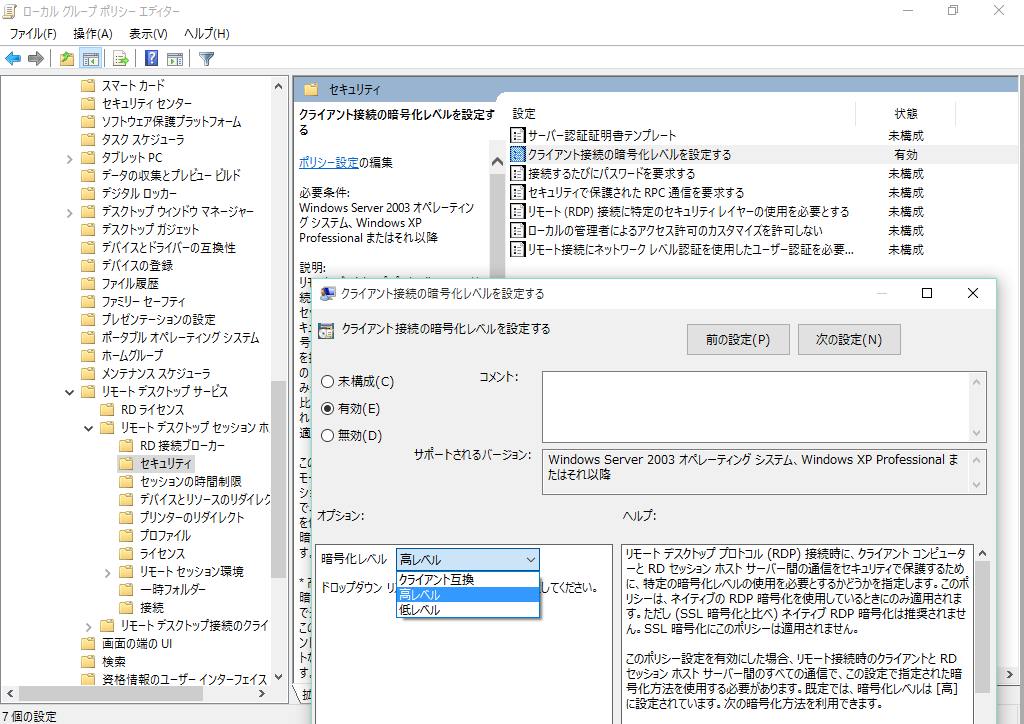1024x724 pixels.
Task: Choose クライアント互換 from the encryption list
Action: pyautogui.click(x=437, y=578)
